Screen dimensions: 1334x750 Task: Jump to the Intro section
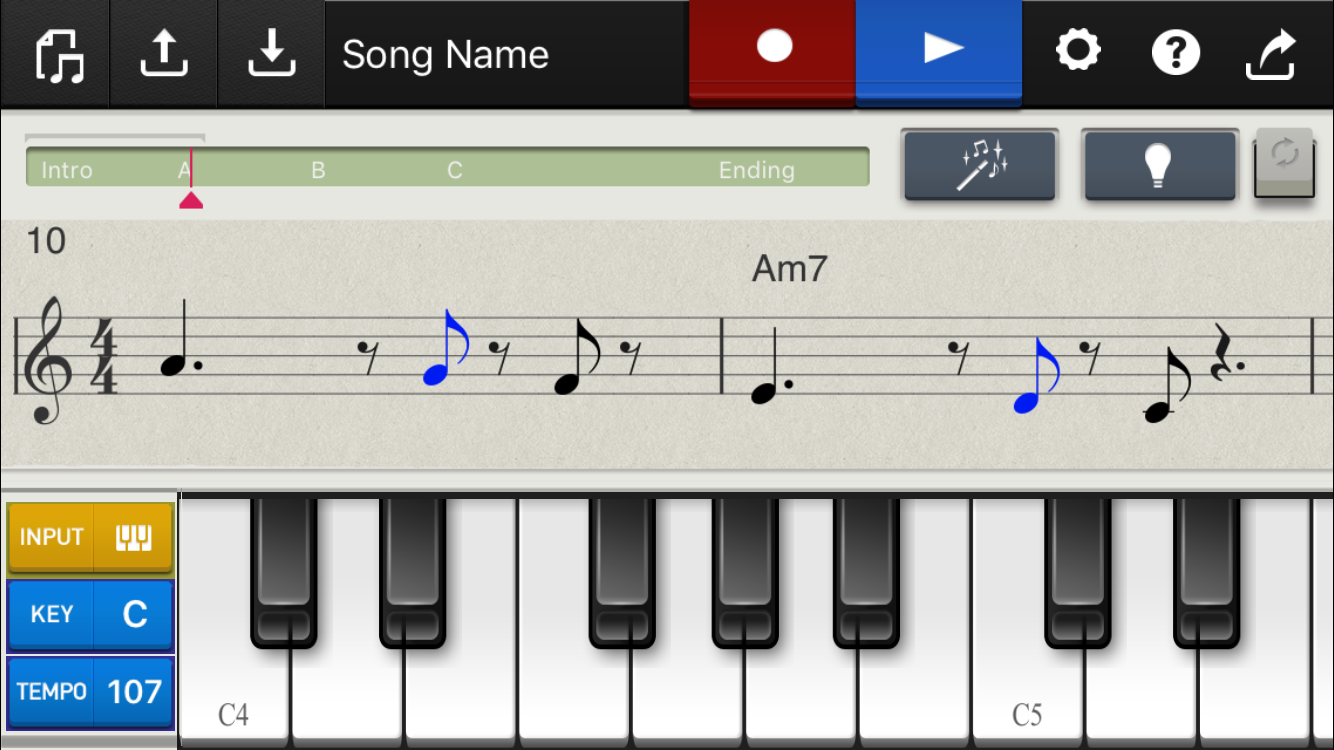tap(67, 170)
